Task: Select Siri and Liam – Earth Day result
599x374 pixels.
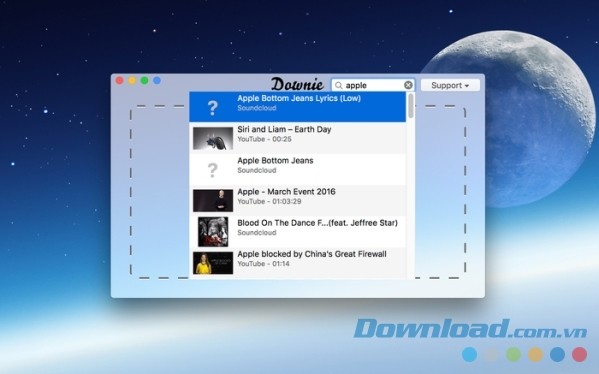Action: [x=298, y=138]
